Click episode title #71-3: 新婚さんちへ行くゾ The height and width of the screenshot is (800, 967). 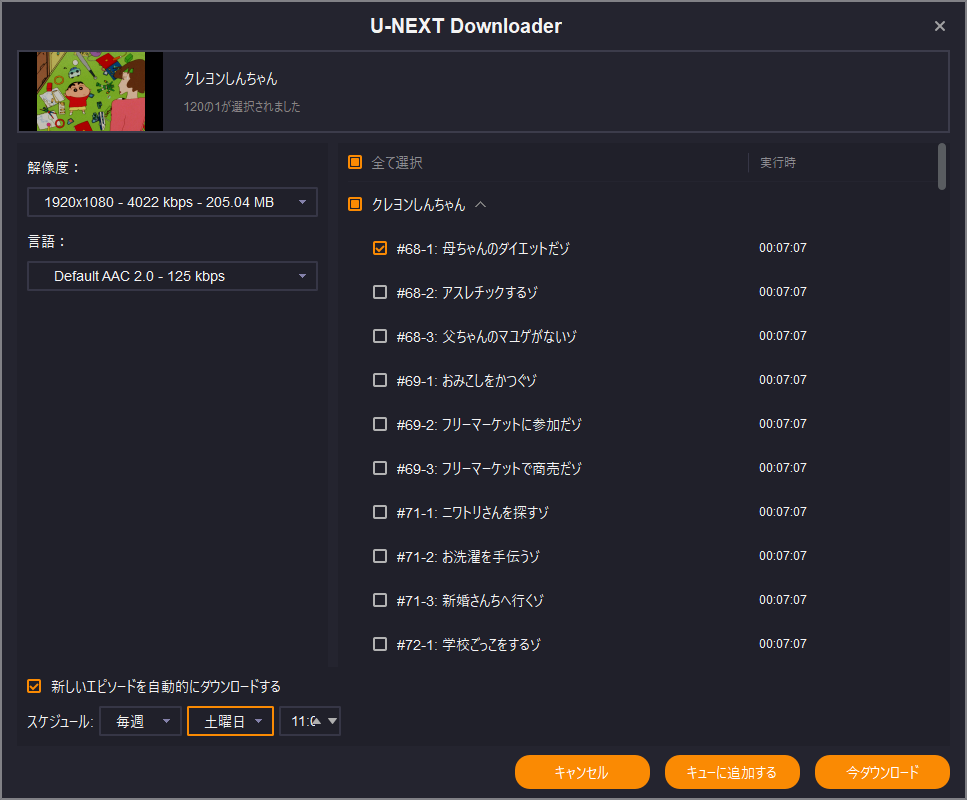(470, 601)
